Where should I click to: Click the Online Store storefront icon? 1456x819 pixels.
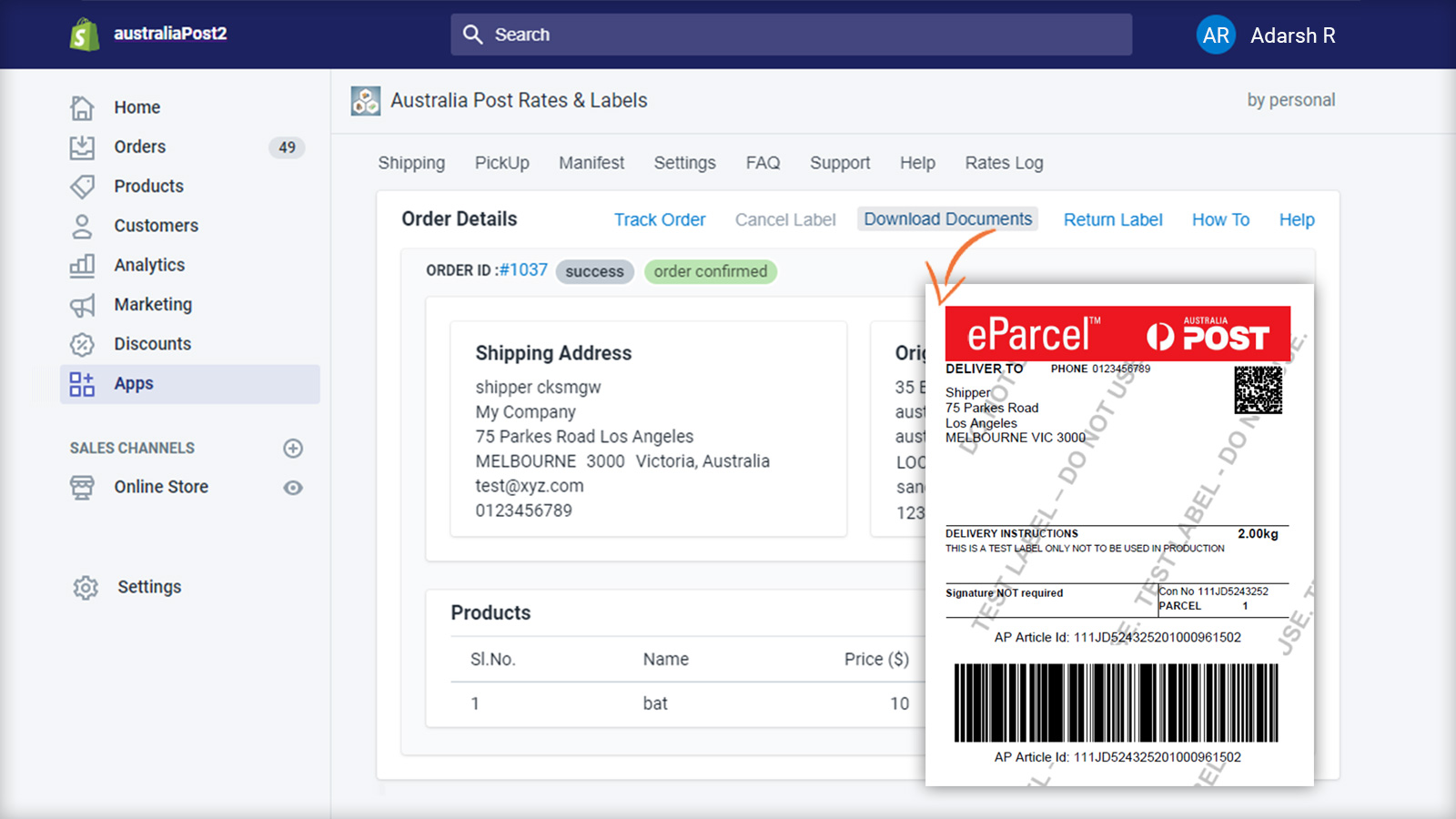(x=82, y=488)
